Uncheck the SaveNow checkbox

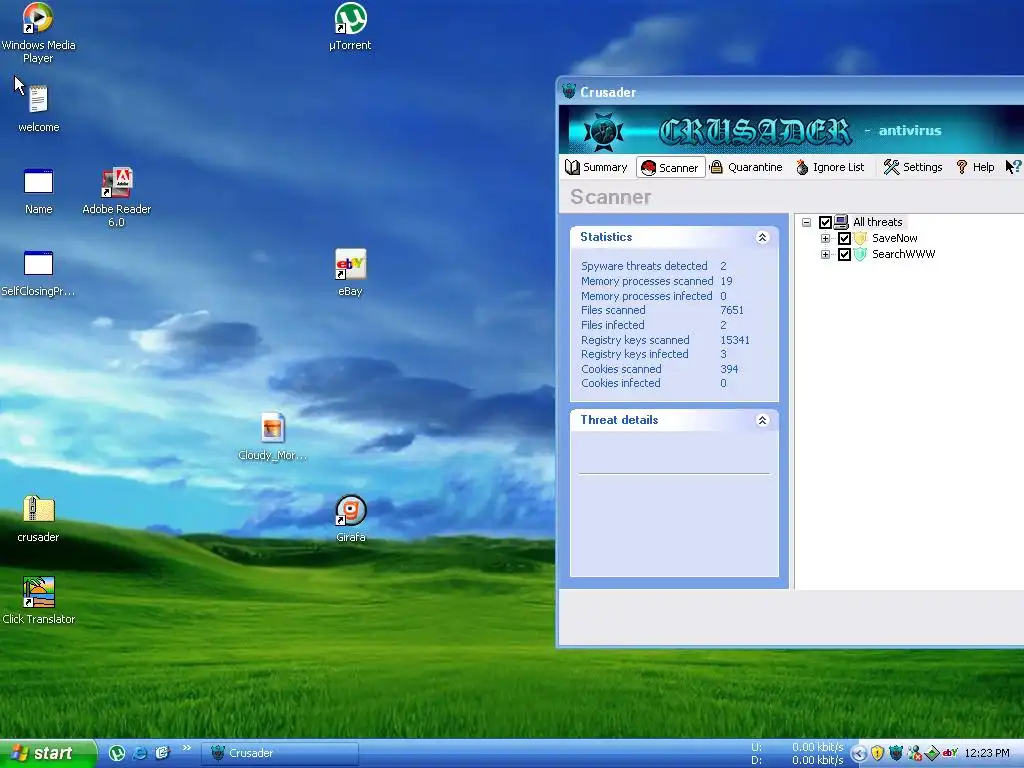pyautogui.click(x=844, y=238)
